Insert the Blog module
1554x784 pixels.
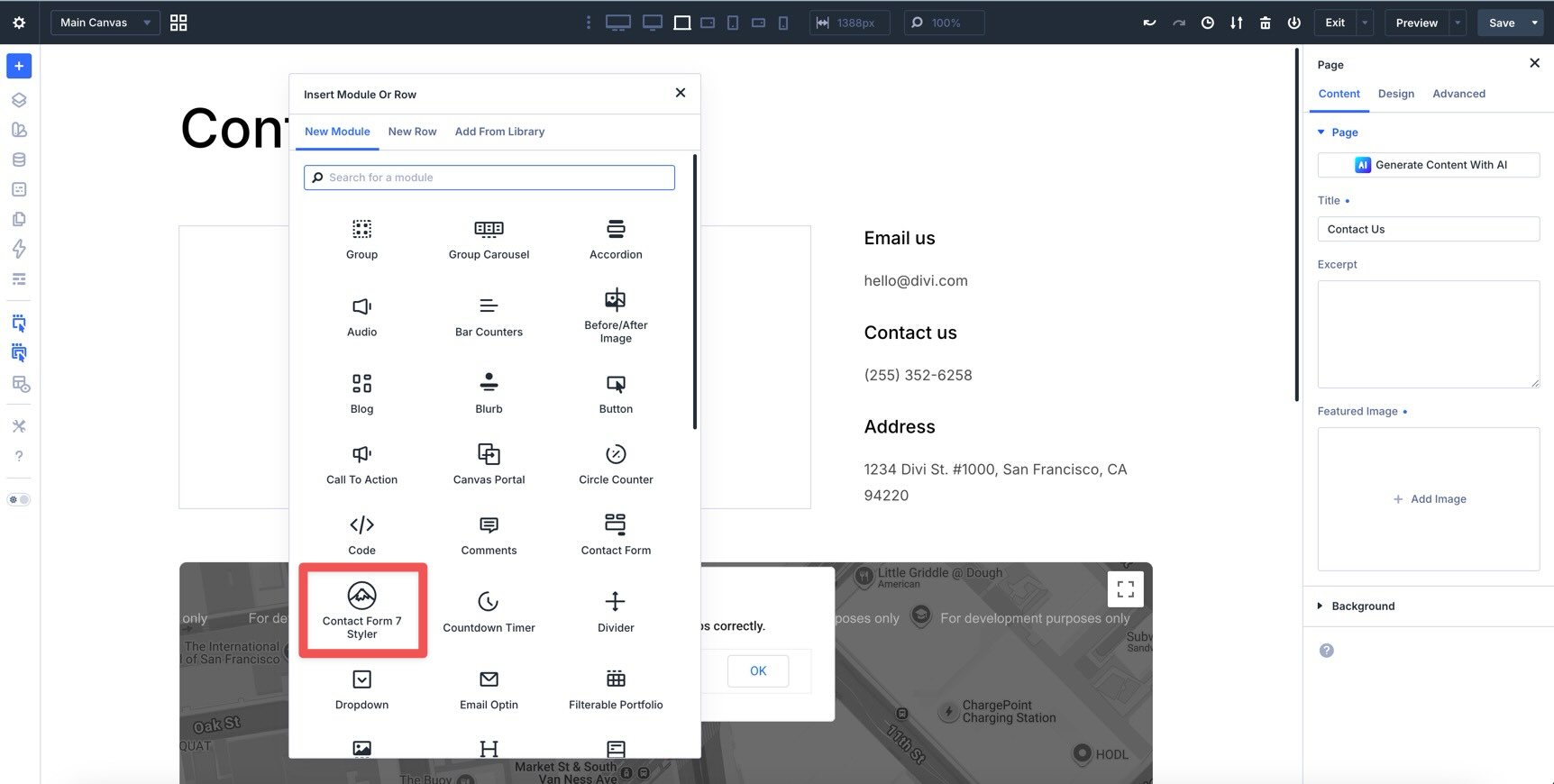pos(361,395)
